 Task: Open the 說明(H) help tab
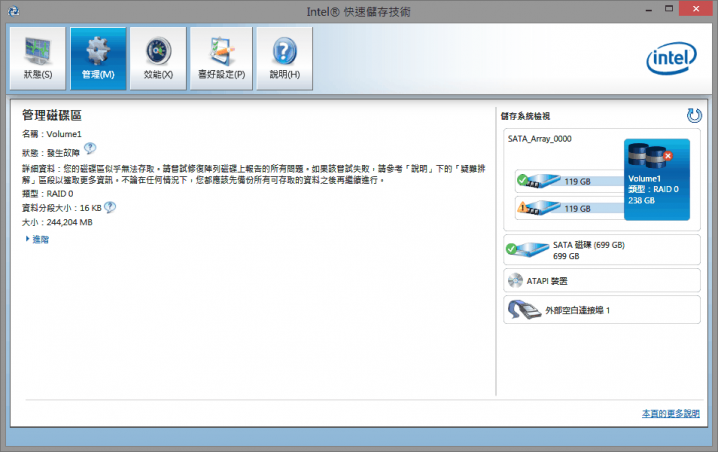pos(285,58)
